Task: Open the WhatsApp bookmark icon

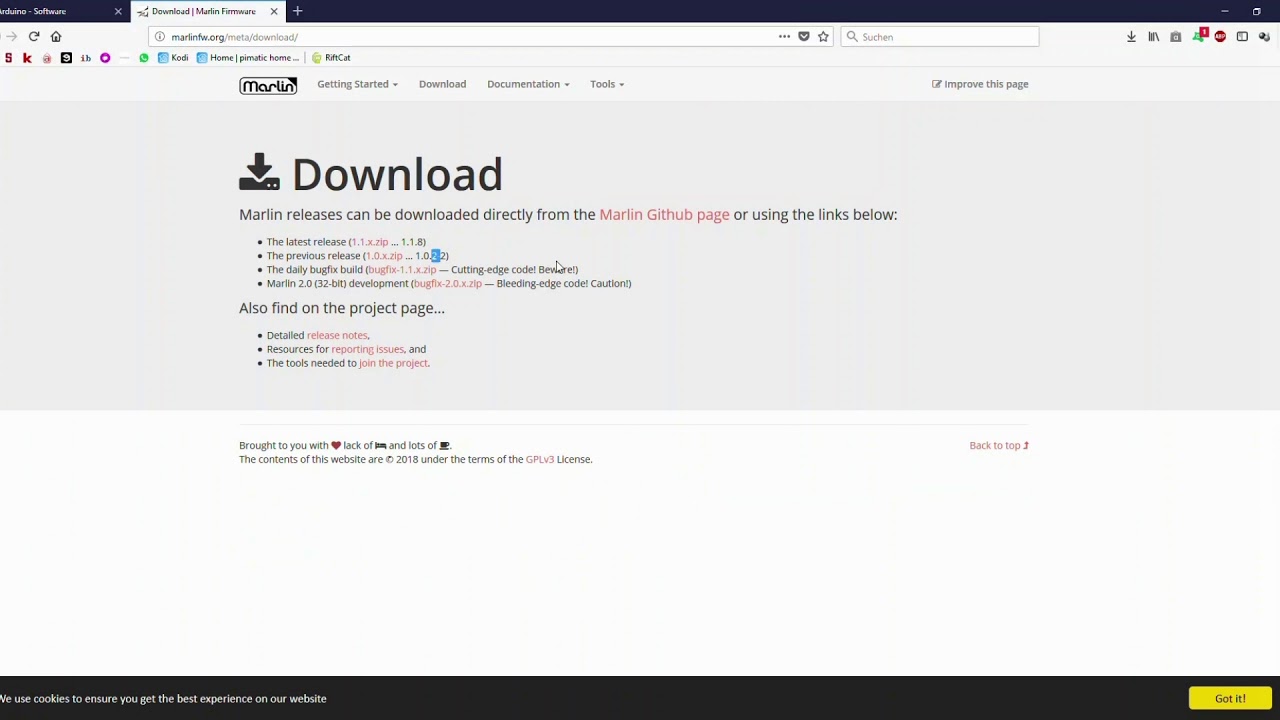Action: (144, 58)
